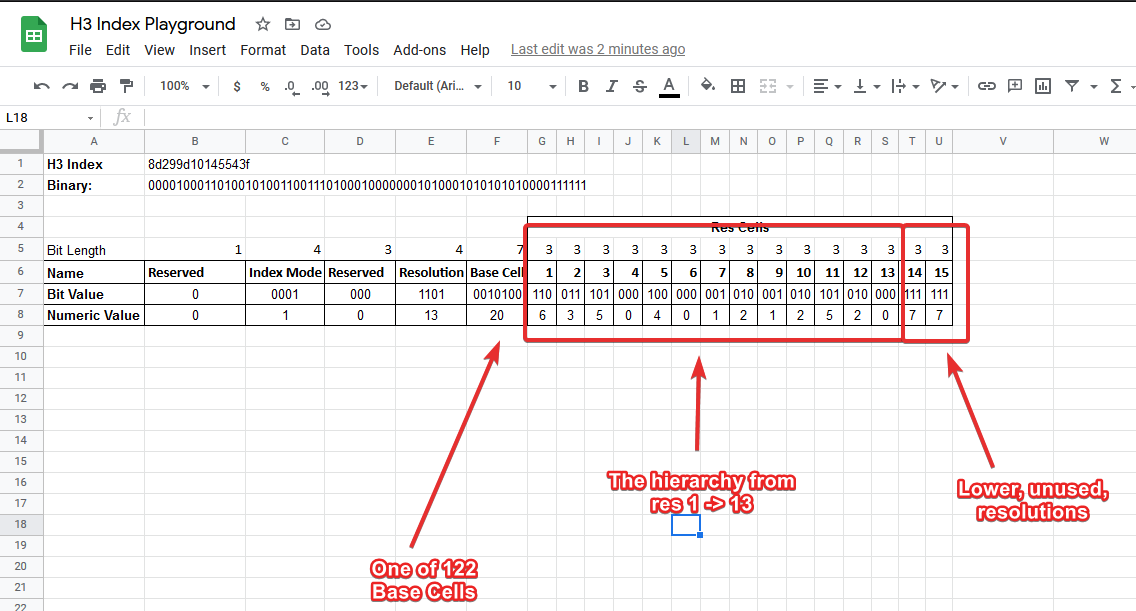This screenshot has width=1136, height=611.
Task: Expand the Merge cells dropdown arrow
Action: 790,86
